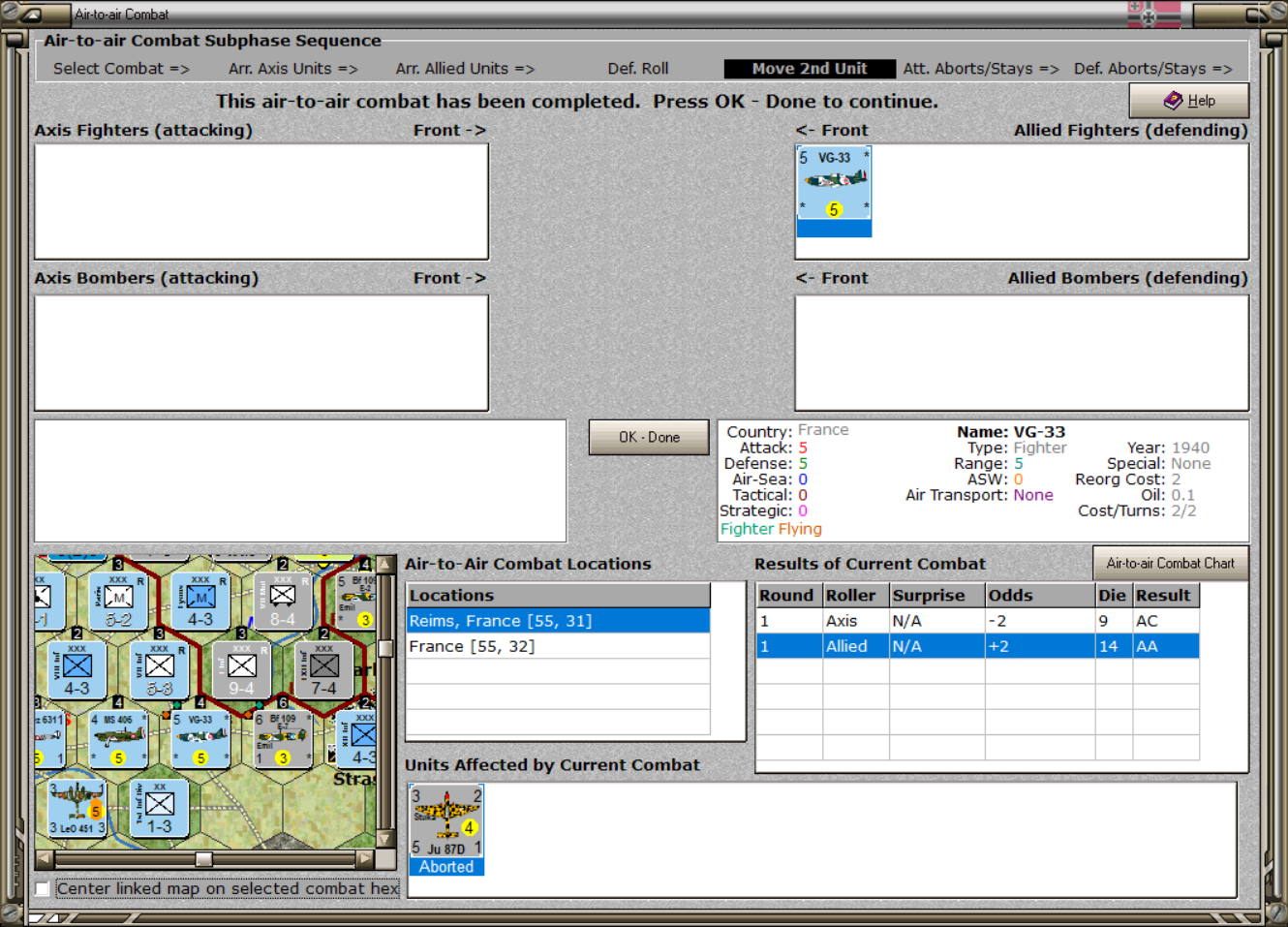The width and height of the screenshot is (1288, 927).
Task: Click the Round column header
Action: (789, 595)
